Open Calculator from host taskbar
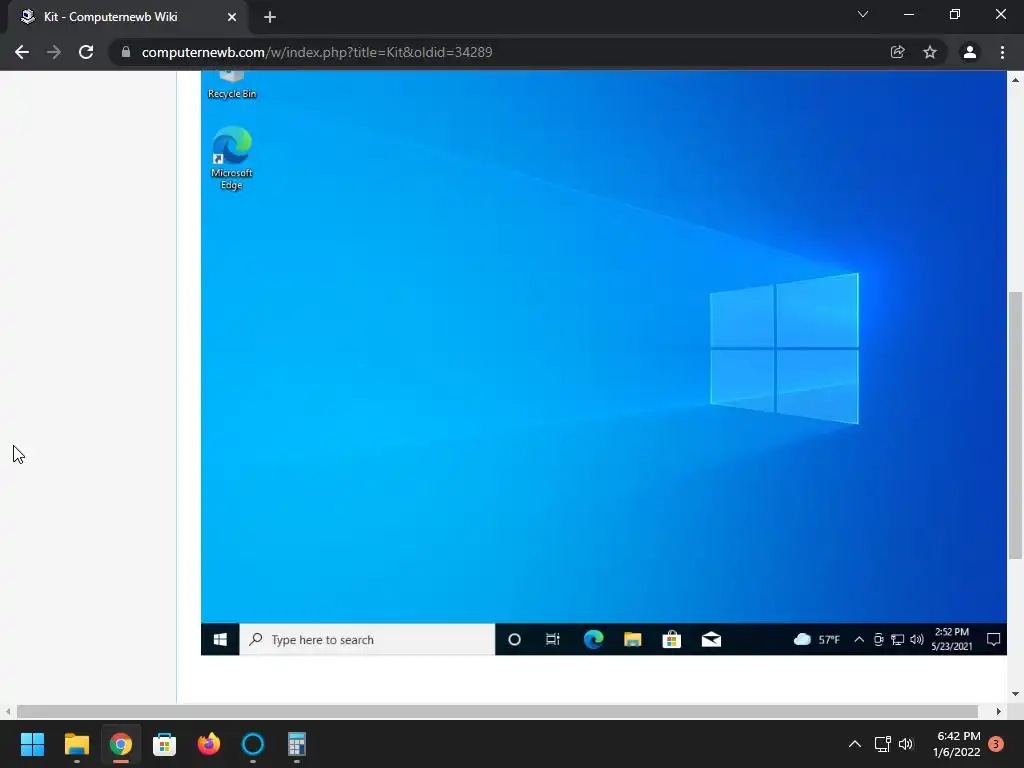Screen dimensions: 1024x768 pyautogui.click(x=296, y=744)
